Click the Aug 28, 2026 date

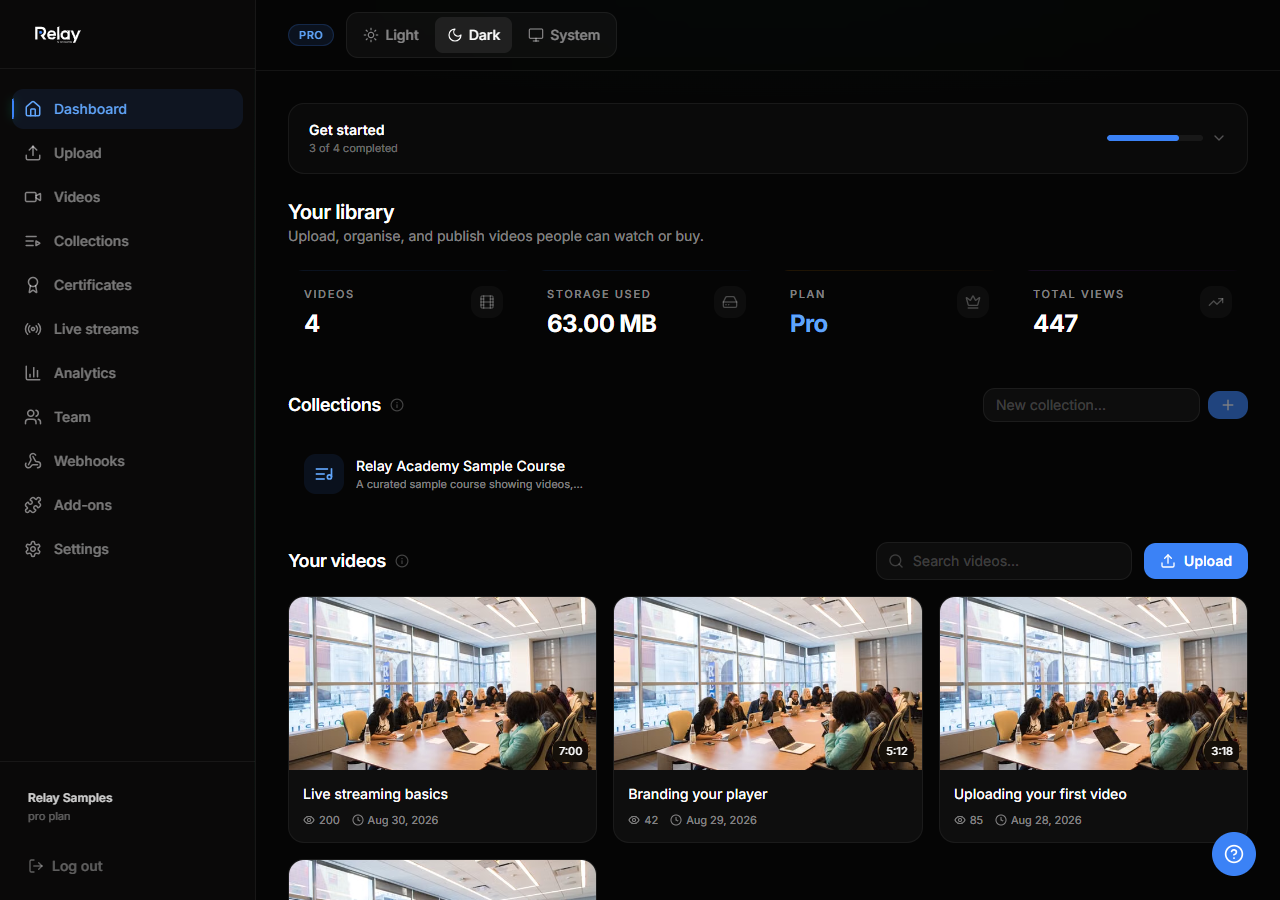coord(1046,820)
